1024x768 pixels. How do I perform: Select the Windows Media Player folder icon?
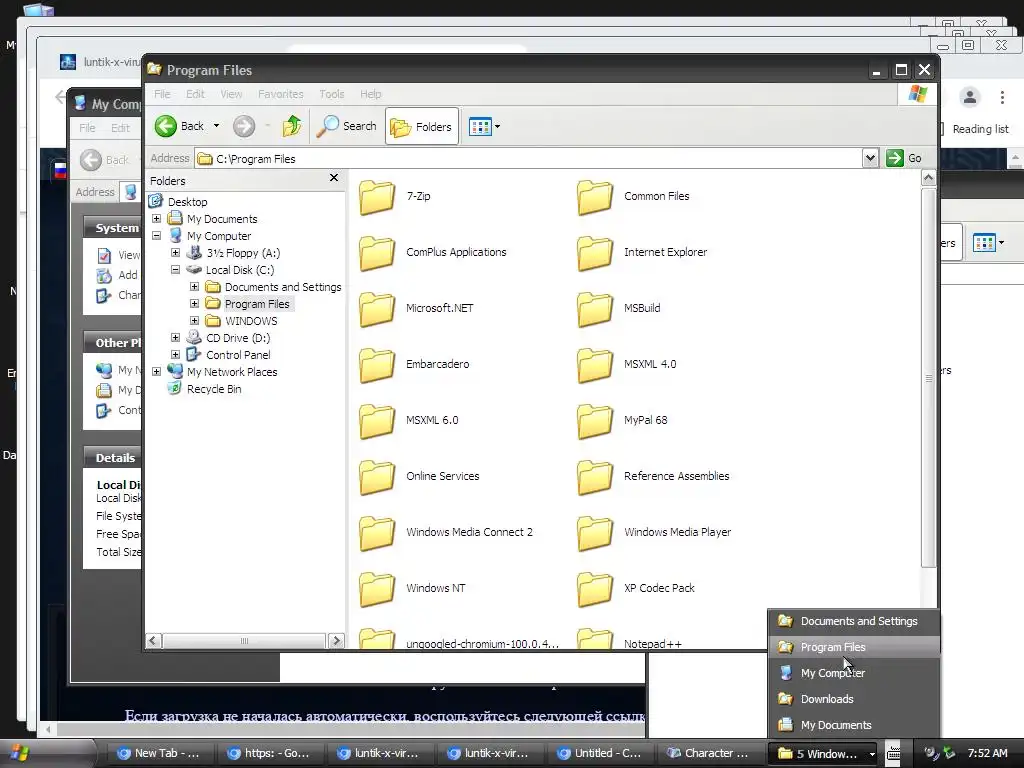(x=595, y=534)
